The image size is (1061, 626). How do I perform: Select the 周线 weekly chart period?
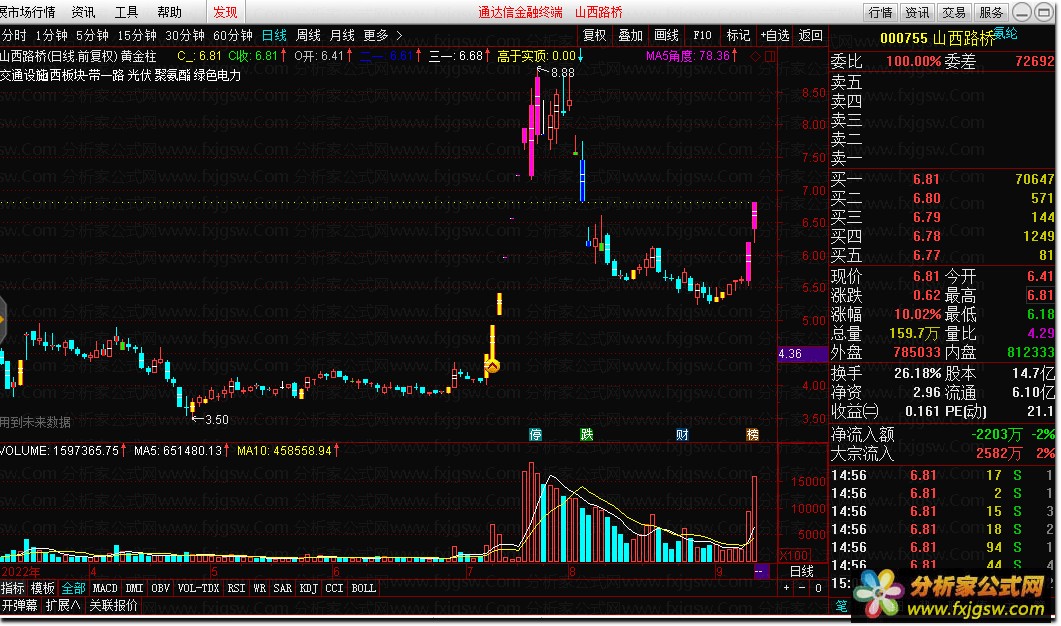[x=309, y=35]
